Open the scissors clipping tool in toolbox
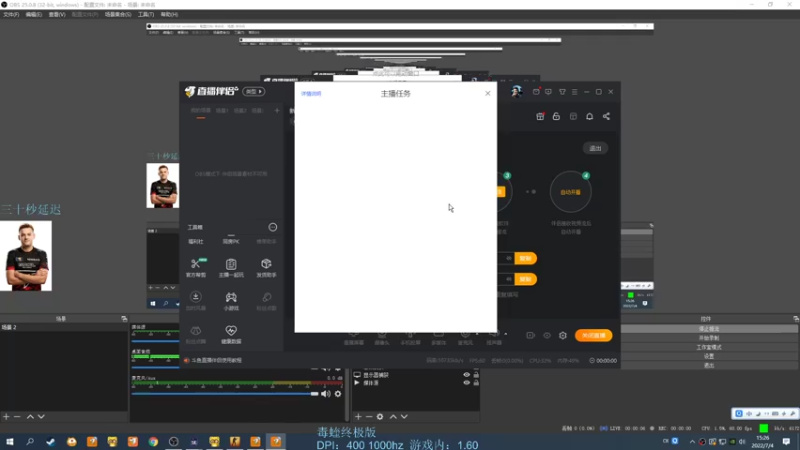 [196, 267]
